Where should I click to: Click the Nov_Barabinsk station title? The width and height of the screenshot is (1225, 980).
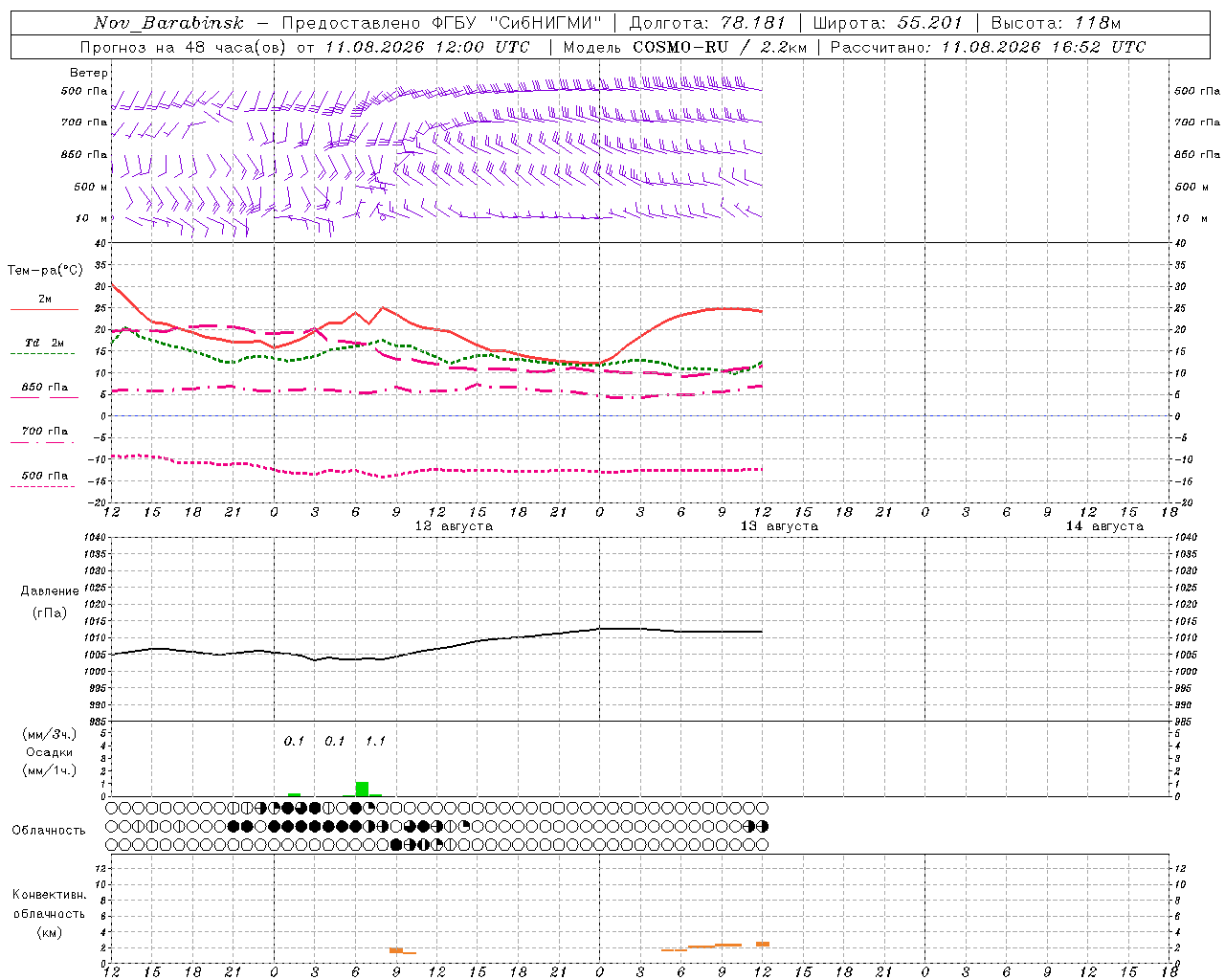pyautogui.click(x=168, y=22)
